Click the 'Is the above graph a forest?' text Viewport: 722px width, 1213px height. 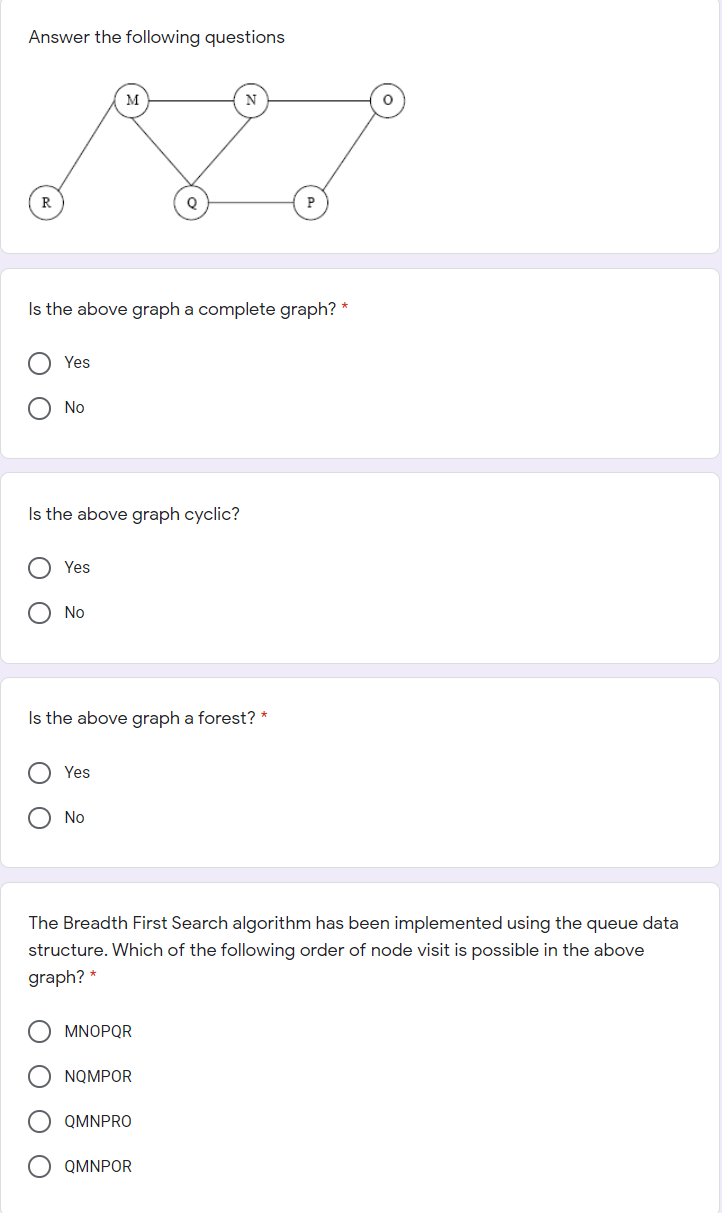coord(142,718)
